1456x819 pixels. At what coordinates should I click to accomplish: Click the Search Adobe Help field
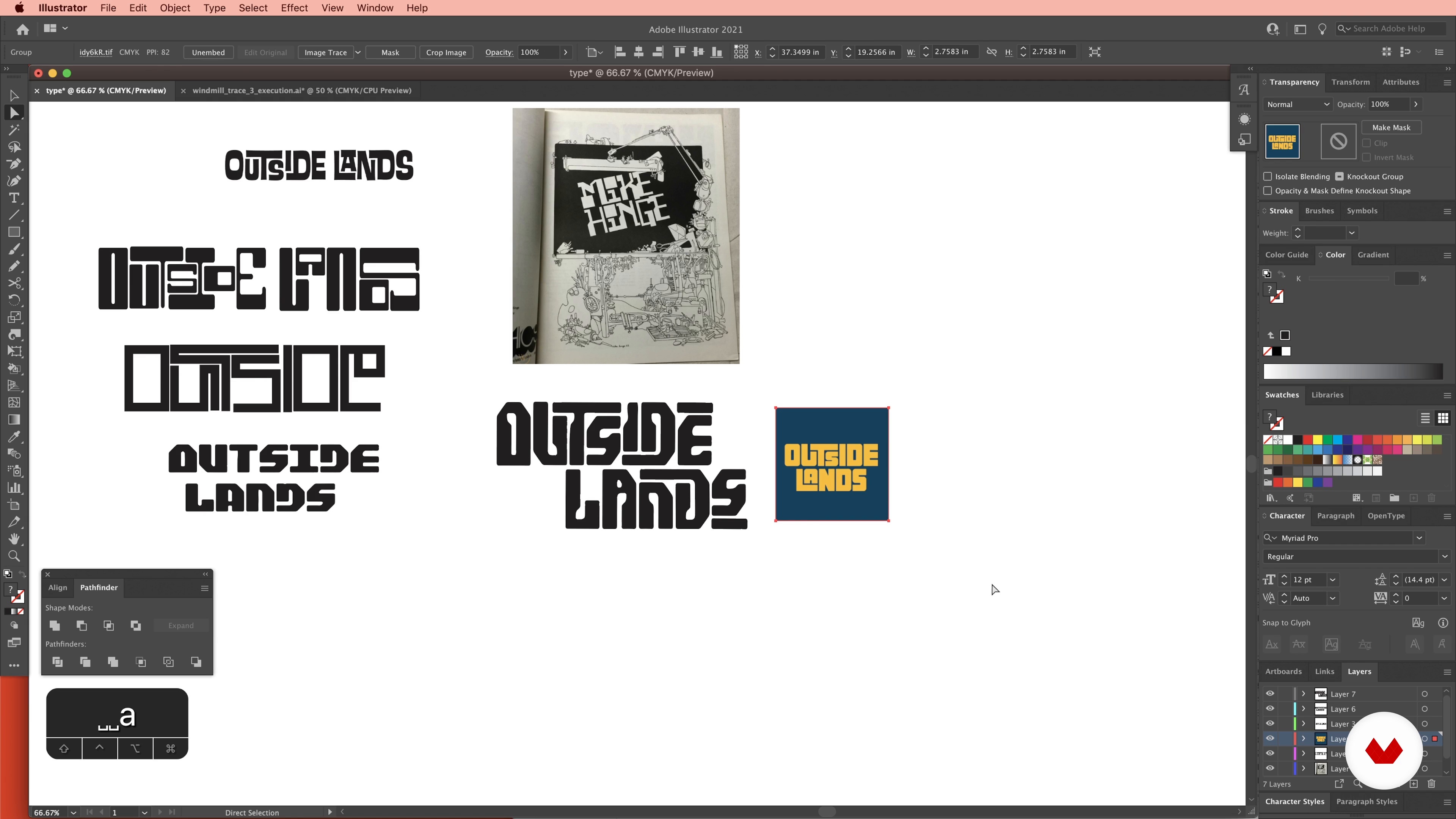1390,29
